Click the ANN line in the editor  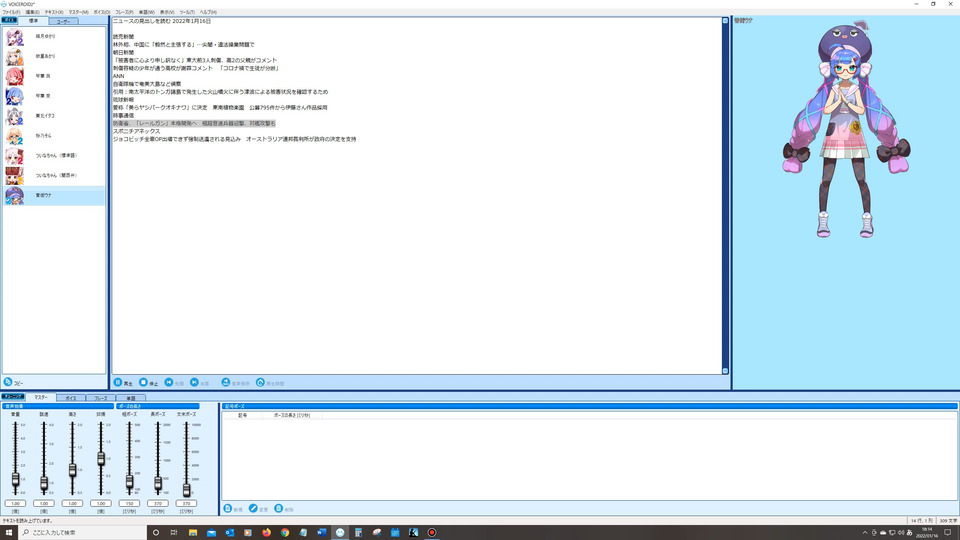tap(118, 76)
